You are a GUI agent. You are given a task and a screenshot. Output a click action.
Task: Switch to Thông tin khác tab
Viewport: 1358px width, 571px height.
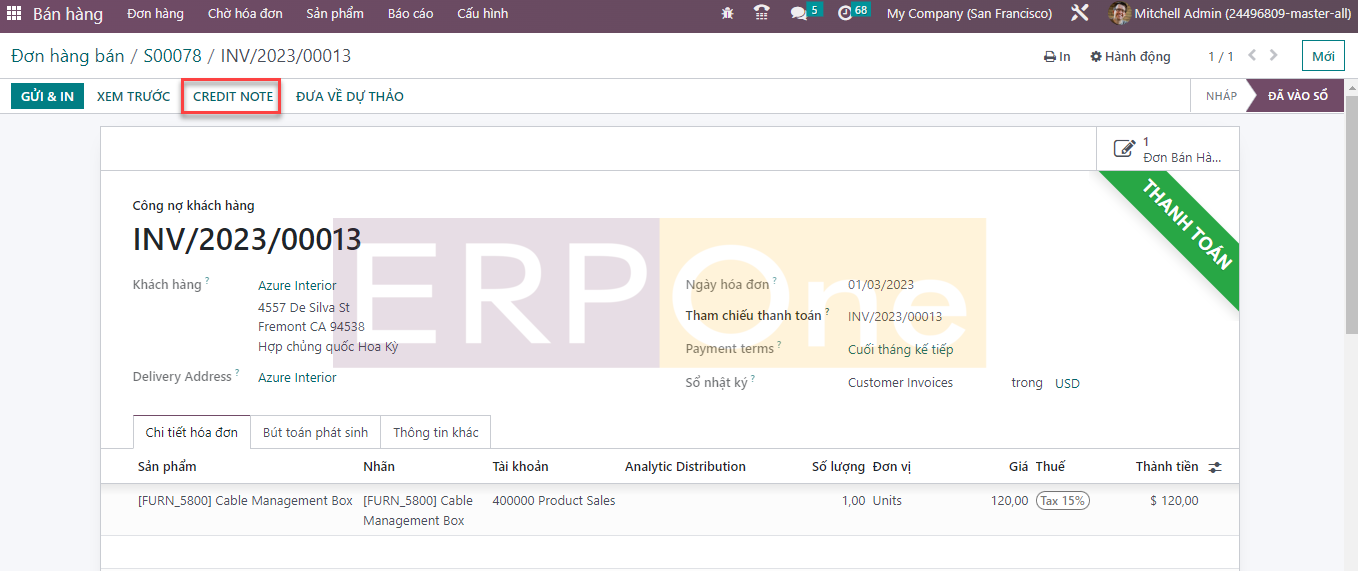[x=435, y=433]
